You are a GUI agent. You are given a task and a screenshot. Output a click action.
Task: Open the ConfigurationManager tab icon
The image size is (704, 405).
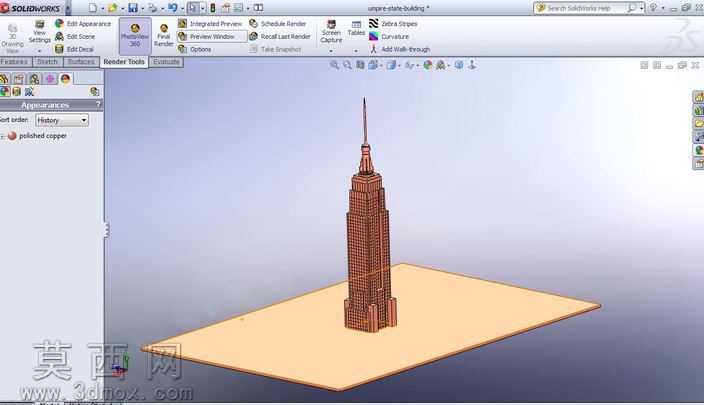coord(34,79)
